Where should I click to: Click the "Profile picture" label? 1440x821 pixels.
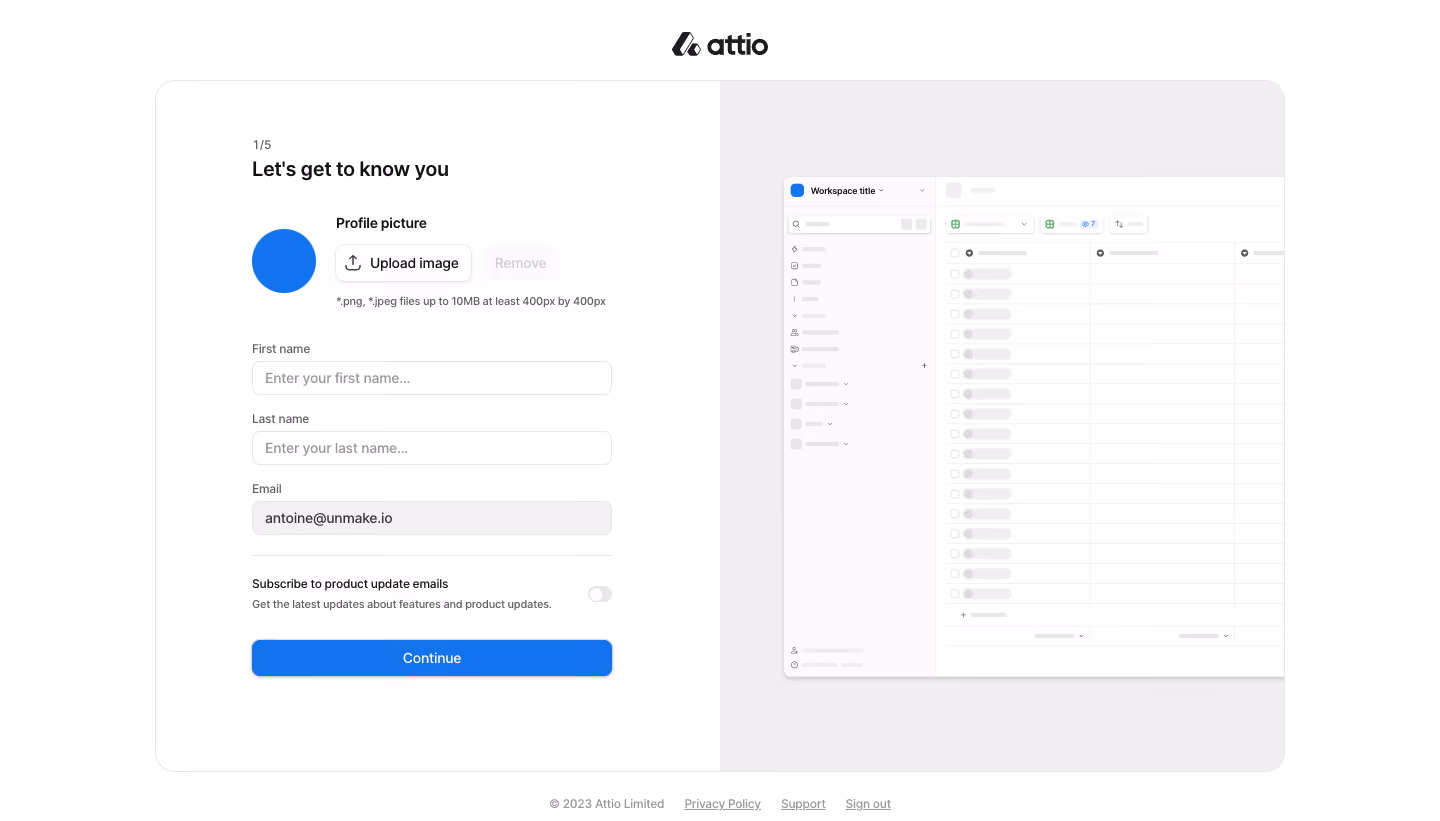(381, 223)
